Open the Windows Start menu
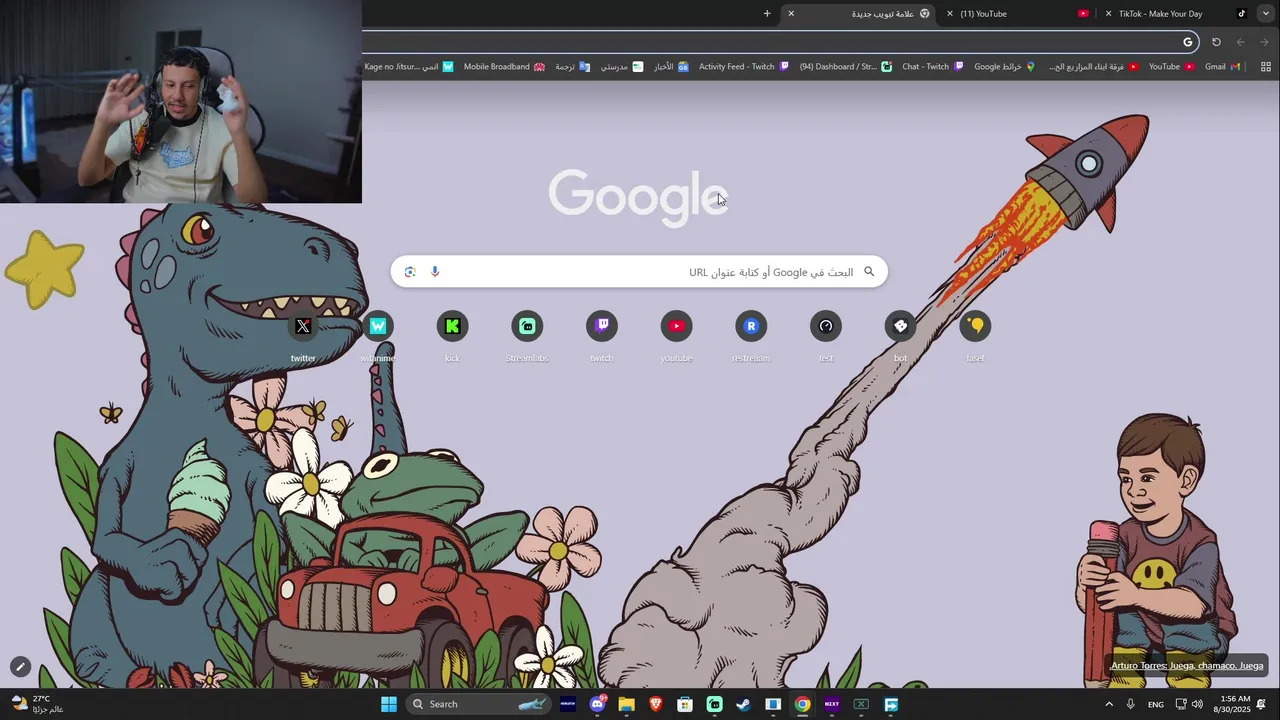Viewport: 1280px width, 720px height. (389, 704)
